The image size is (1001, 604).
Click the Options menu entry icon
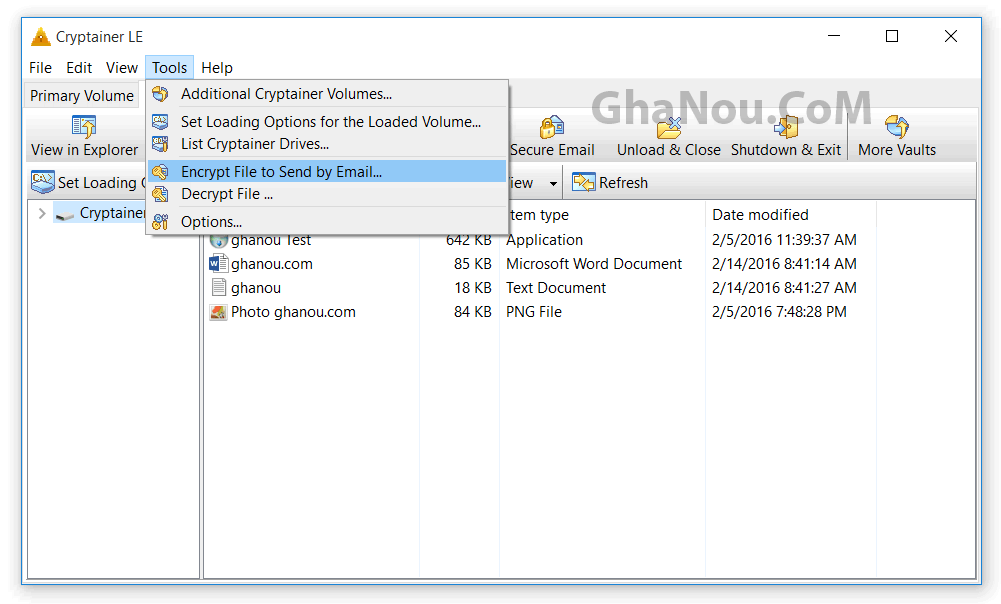160,222
